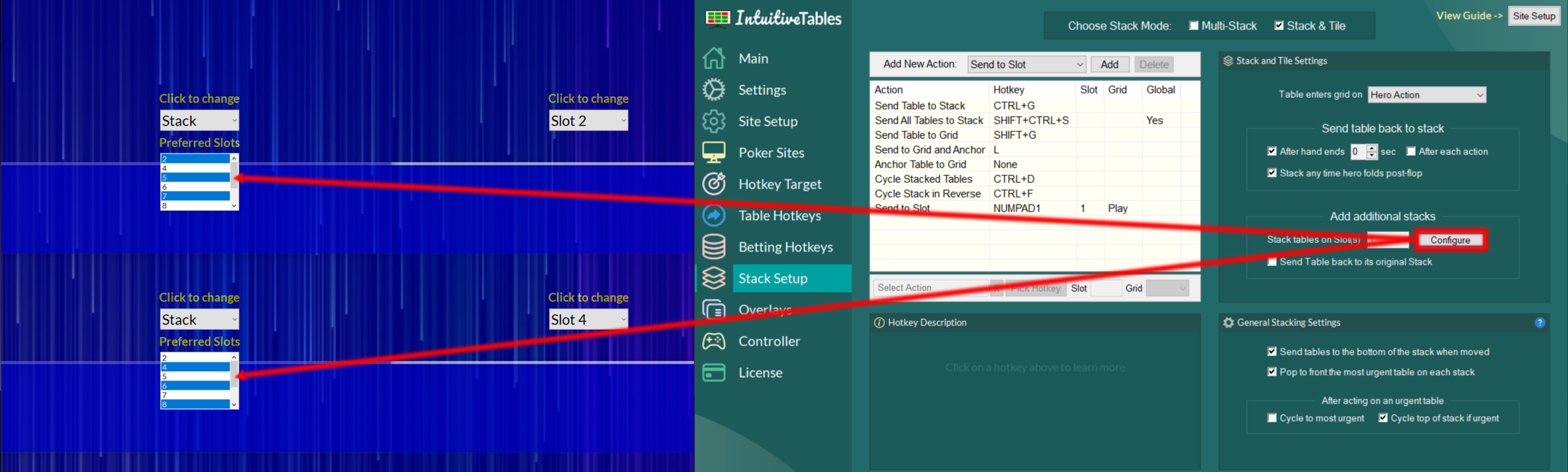
Task: Click the License card icon
Action: tap(714, 372)
